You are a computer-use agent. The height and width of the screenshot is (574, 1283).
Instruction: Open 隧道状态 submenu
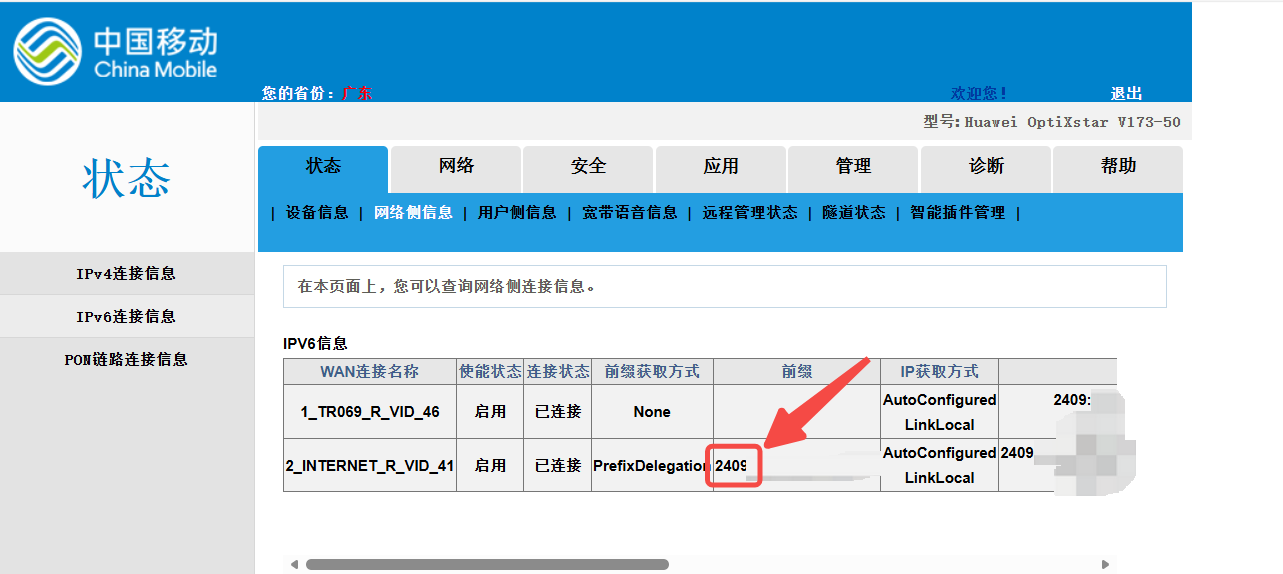tap(854, 213)
